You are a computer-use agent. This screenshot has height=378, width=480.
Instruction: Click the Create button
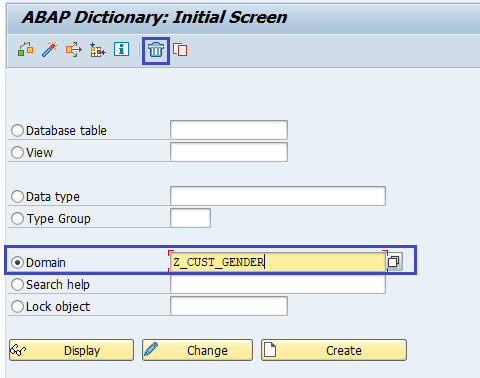[334, 350]
